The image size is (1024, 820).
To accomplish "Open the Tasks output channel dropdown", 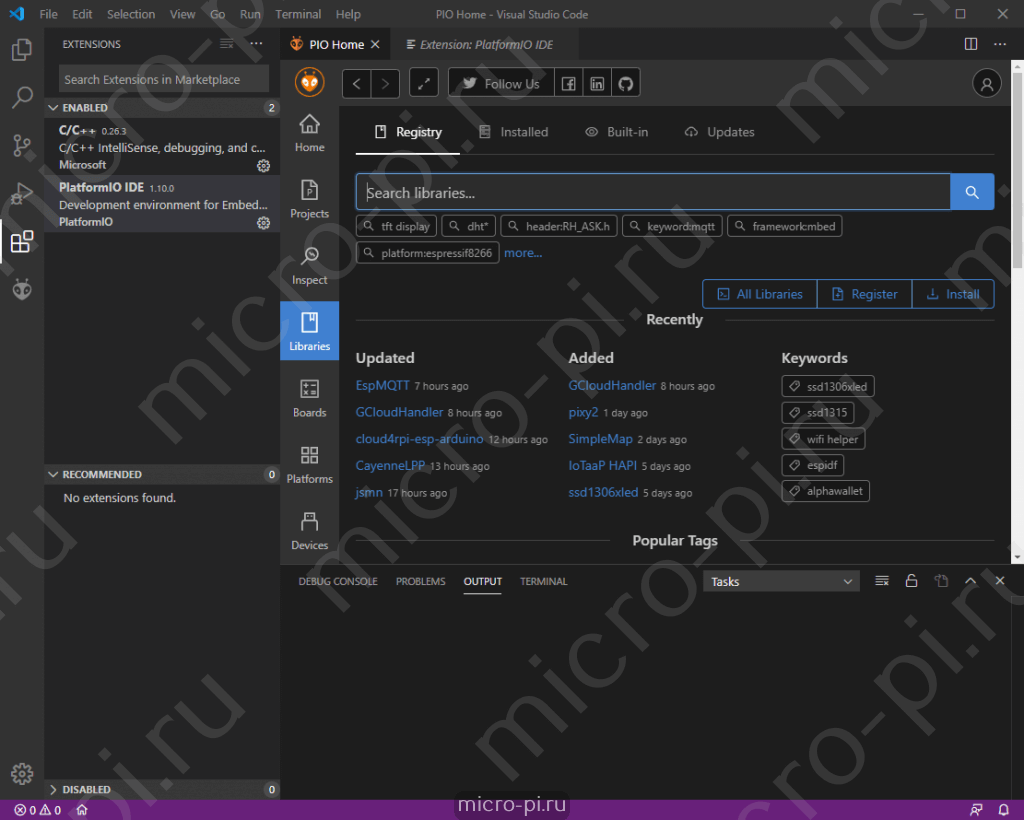I will click(781, 580).
